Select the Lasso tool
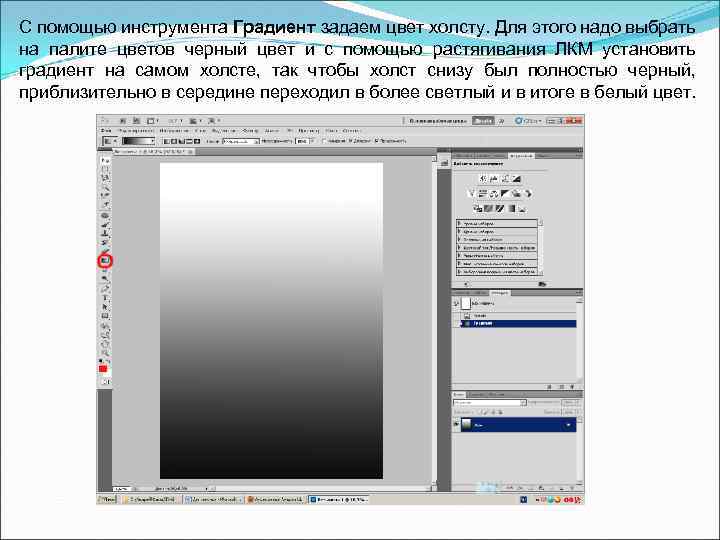Image resolution: width=720 pixels, height=540 pixels. 105,178
